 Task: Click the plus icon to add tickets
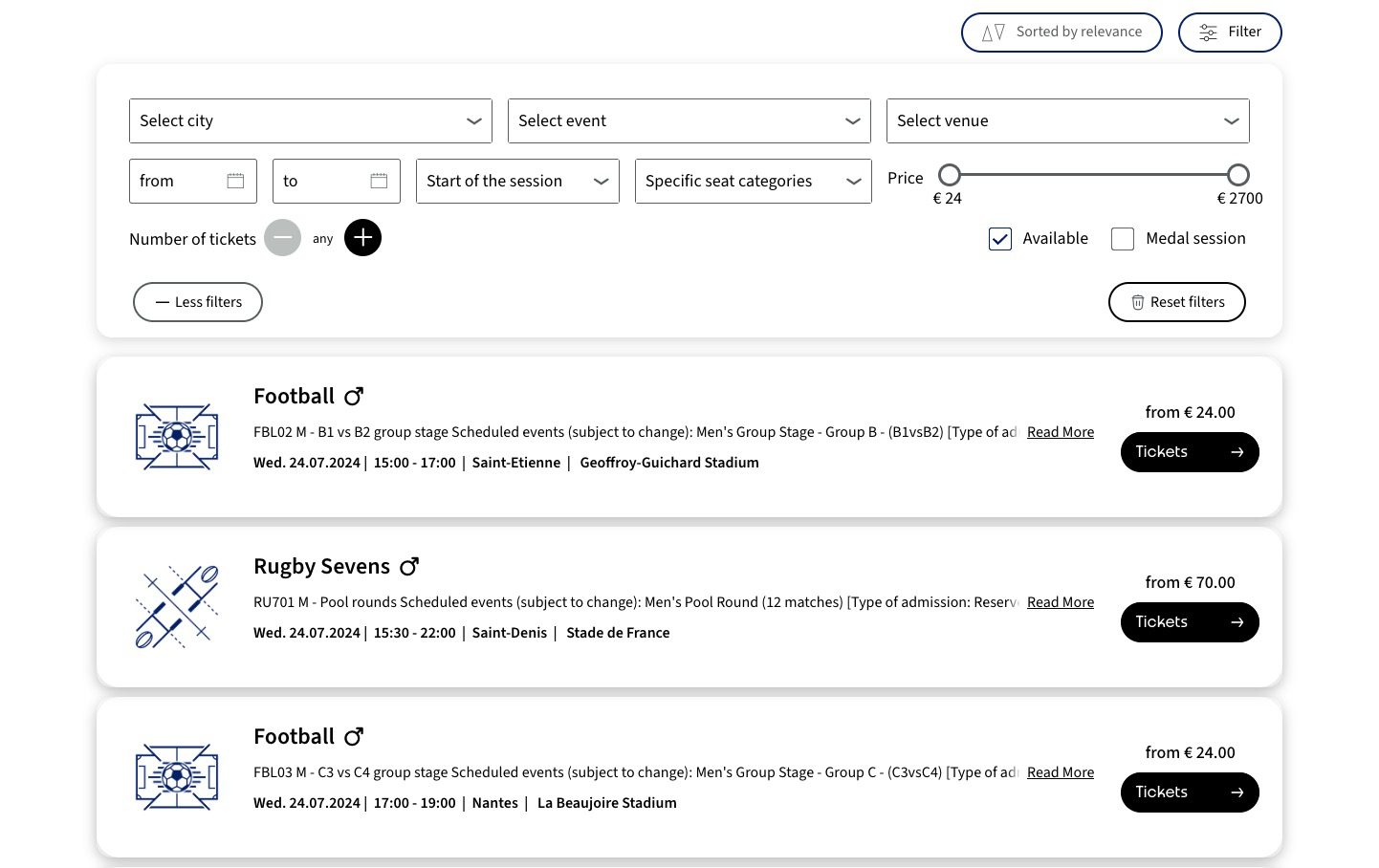pyautogui.click(x=362, y=238)
